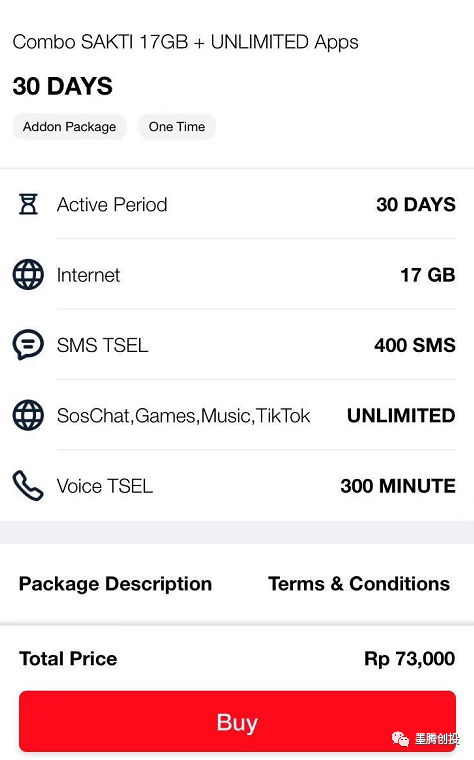Viewport: 474px width, 760px height.
Task: Select the One Time tag
Action: click(177, 127)
